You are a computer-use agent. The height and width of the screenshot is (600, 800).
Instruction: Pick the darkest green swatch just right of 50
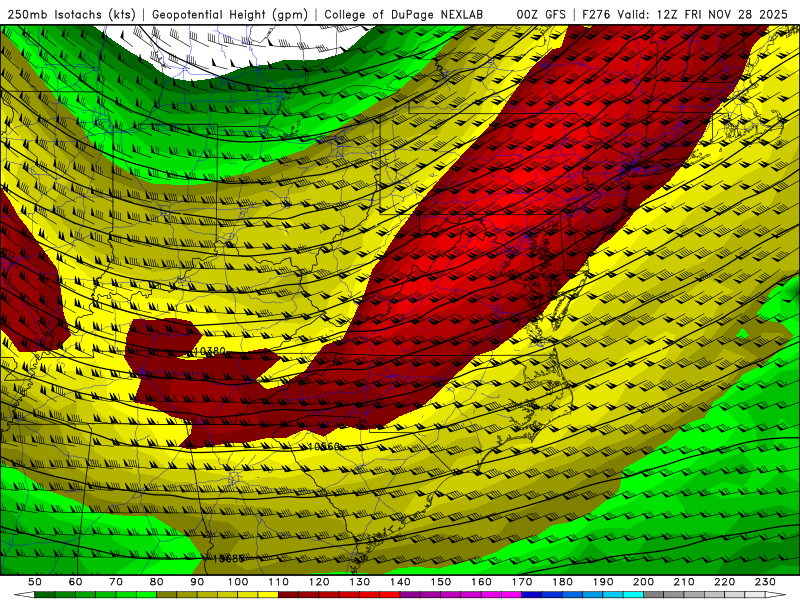point(45,594)
